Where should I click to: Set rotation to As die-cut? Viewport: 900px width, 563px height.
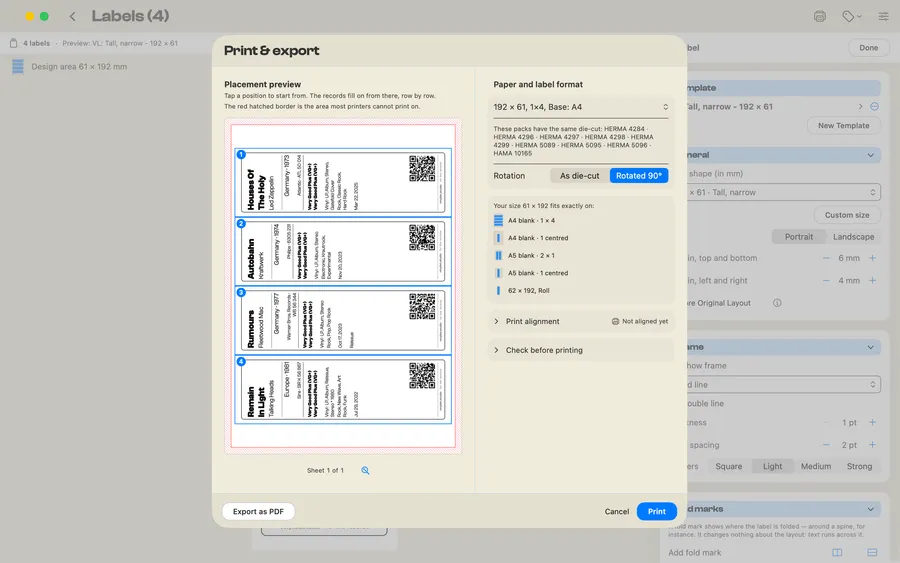click(x=579, y=176)
